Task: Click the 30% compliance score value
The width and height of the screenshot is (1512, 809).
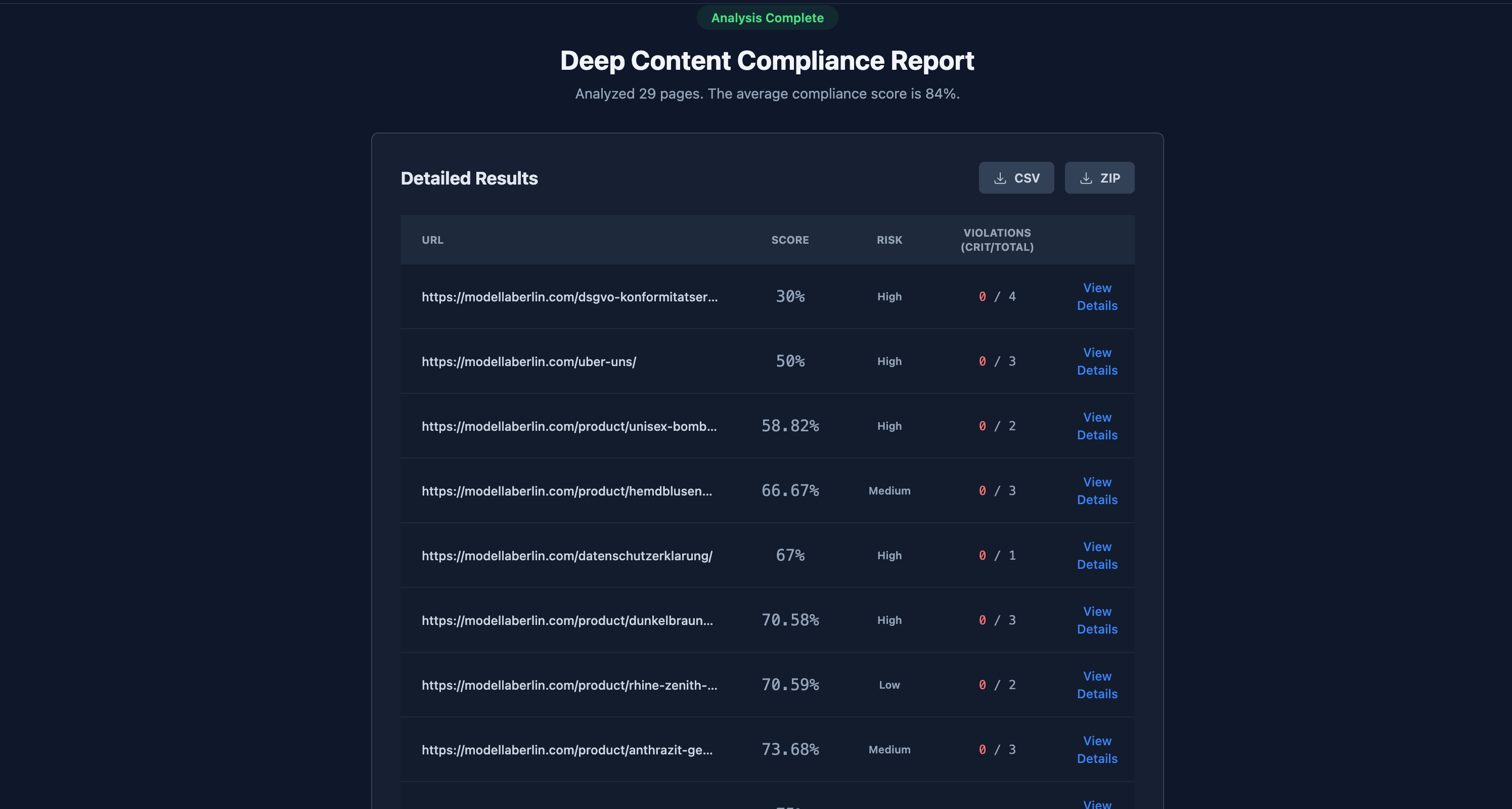Action: [x=790, y=296]
